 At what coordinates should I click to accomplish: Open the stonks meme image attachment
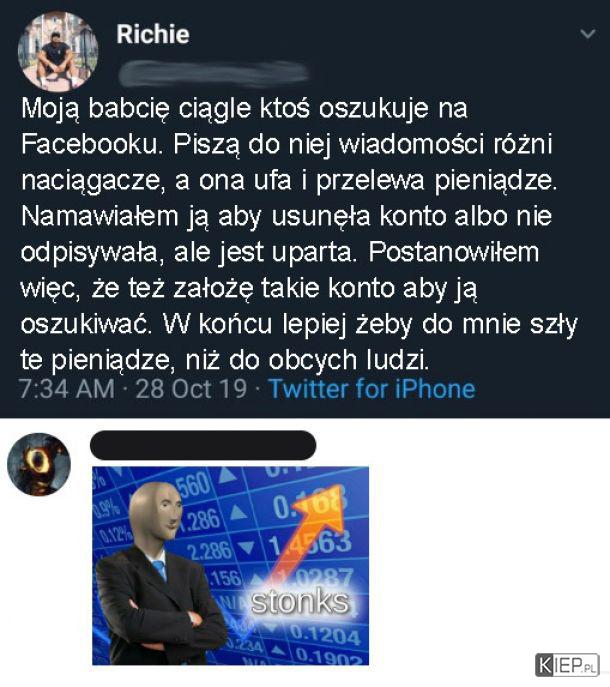click(x=231, y=566)
